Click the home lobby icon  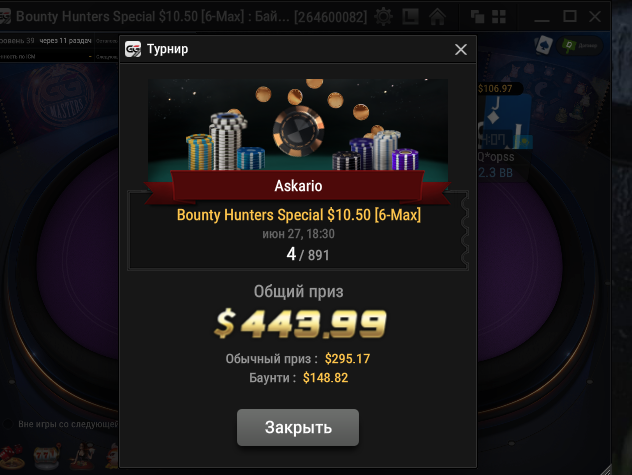tap(437, 17)
